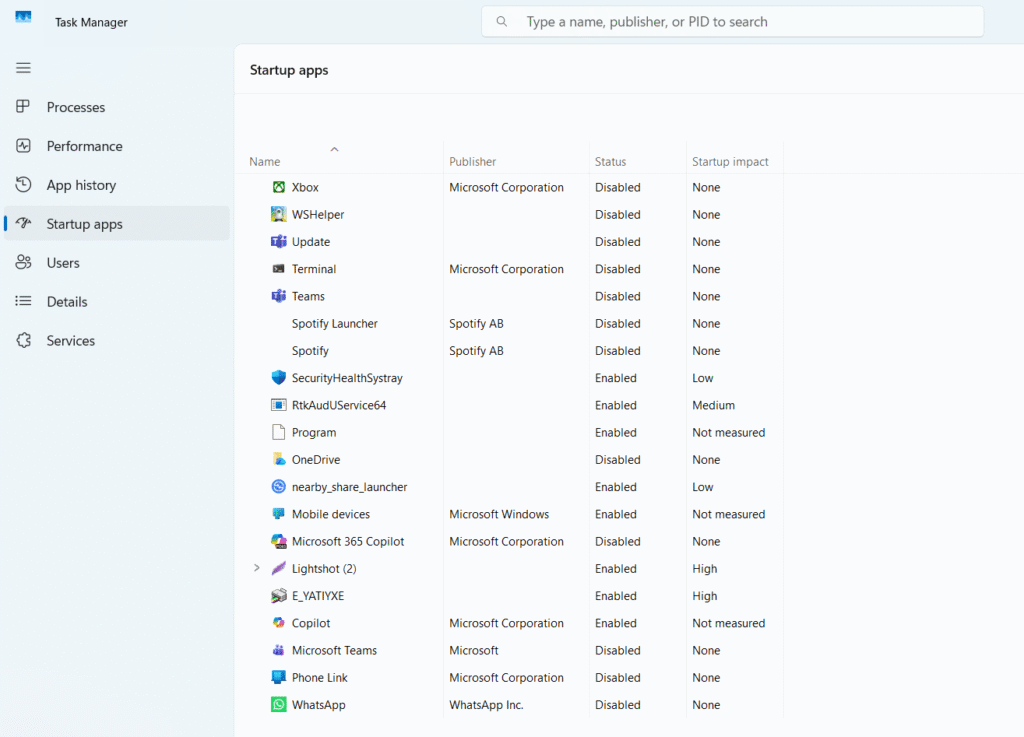Open the Performance page

tap(117, 146)
